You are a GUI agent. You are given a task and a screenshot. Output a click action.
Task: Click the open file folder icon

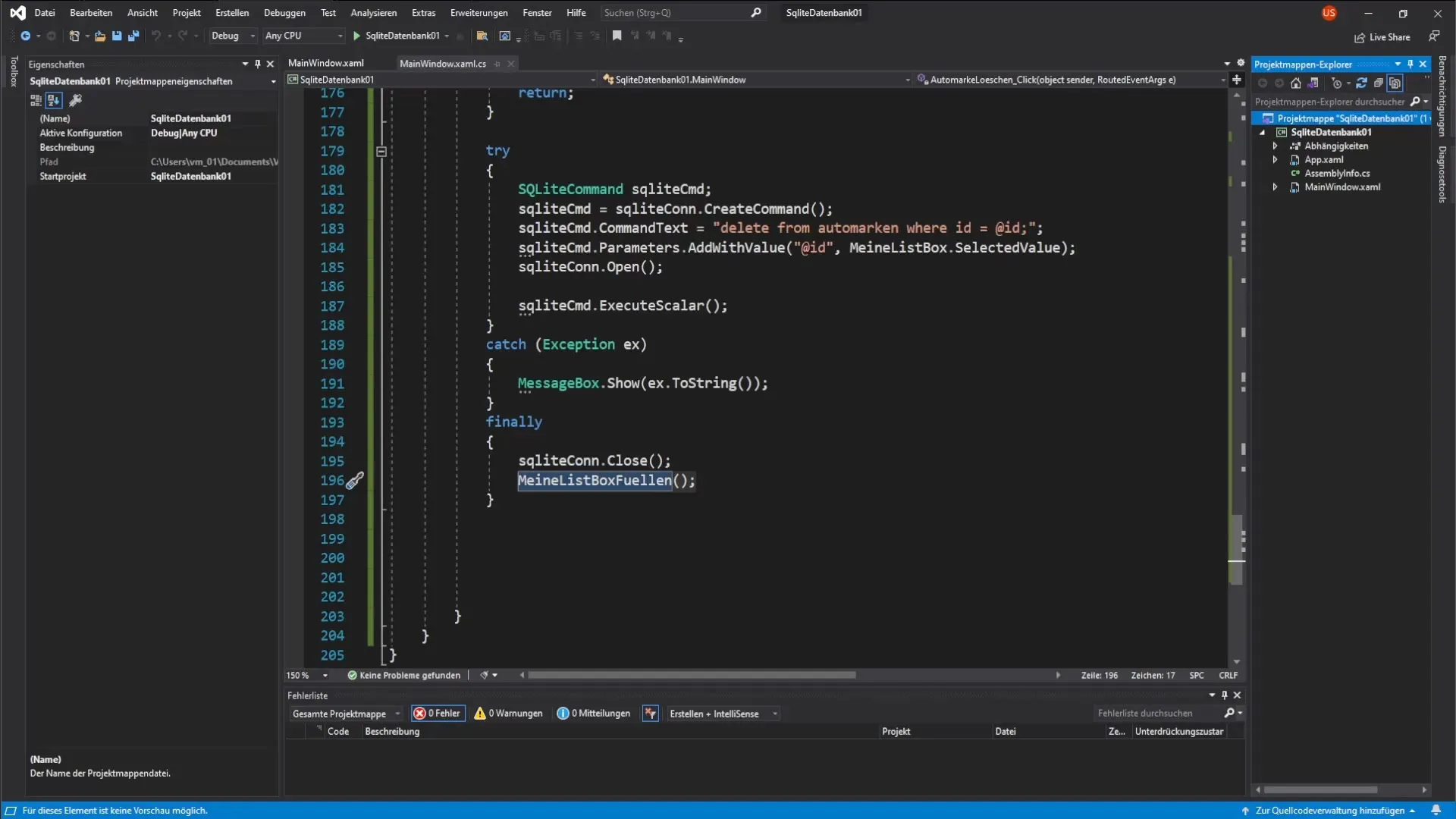pos(99,36)
